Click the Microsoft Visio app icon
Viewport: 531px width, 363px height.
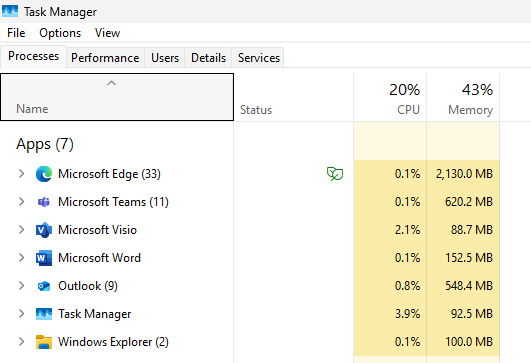(x=44, y=230)
